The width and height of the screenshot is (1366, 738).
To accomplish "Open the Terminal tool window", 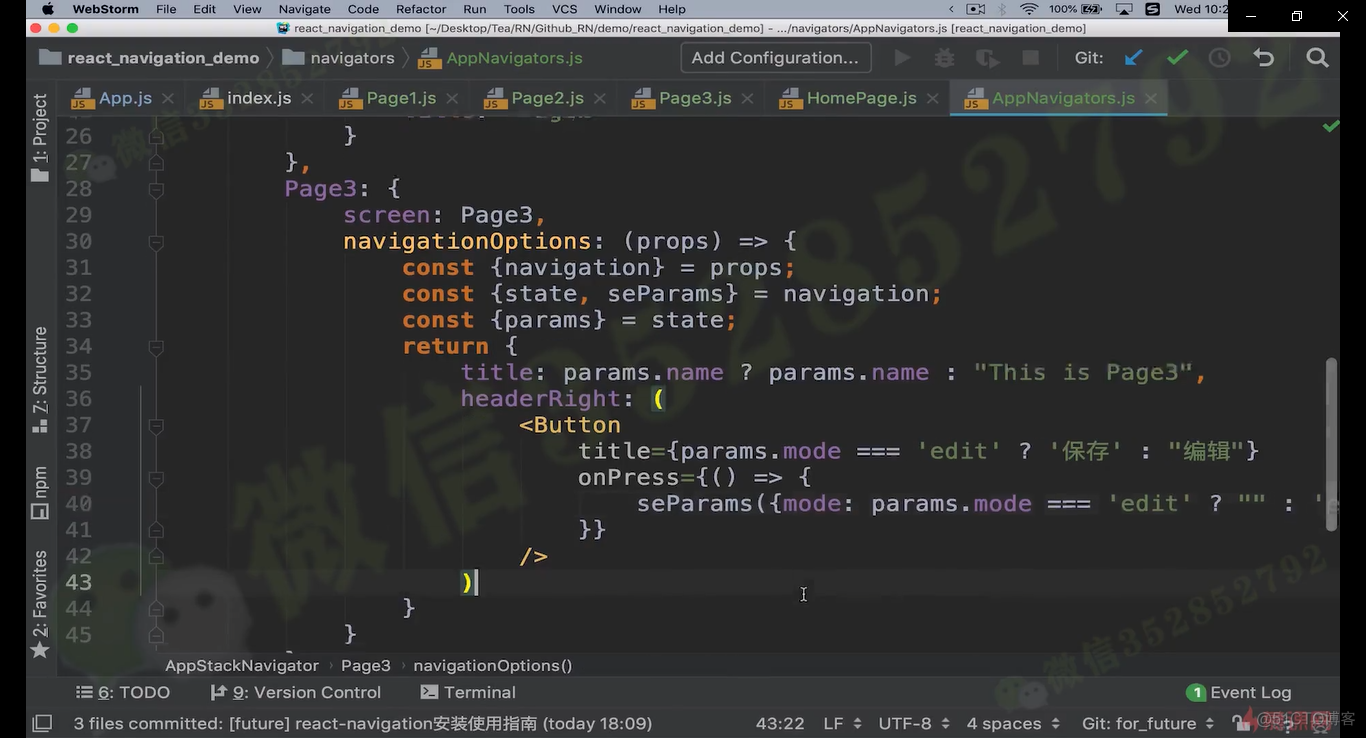I will coord(468,692).
